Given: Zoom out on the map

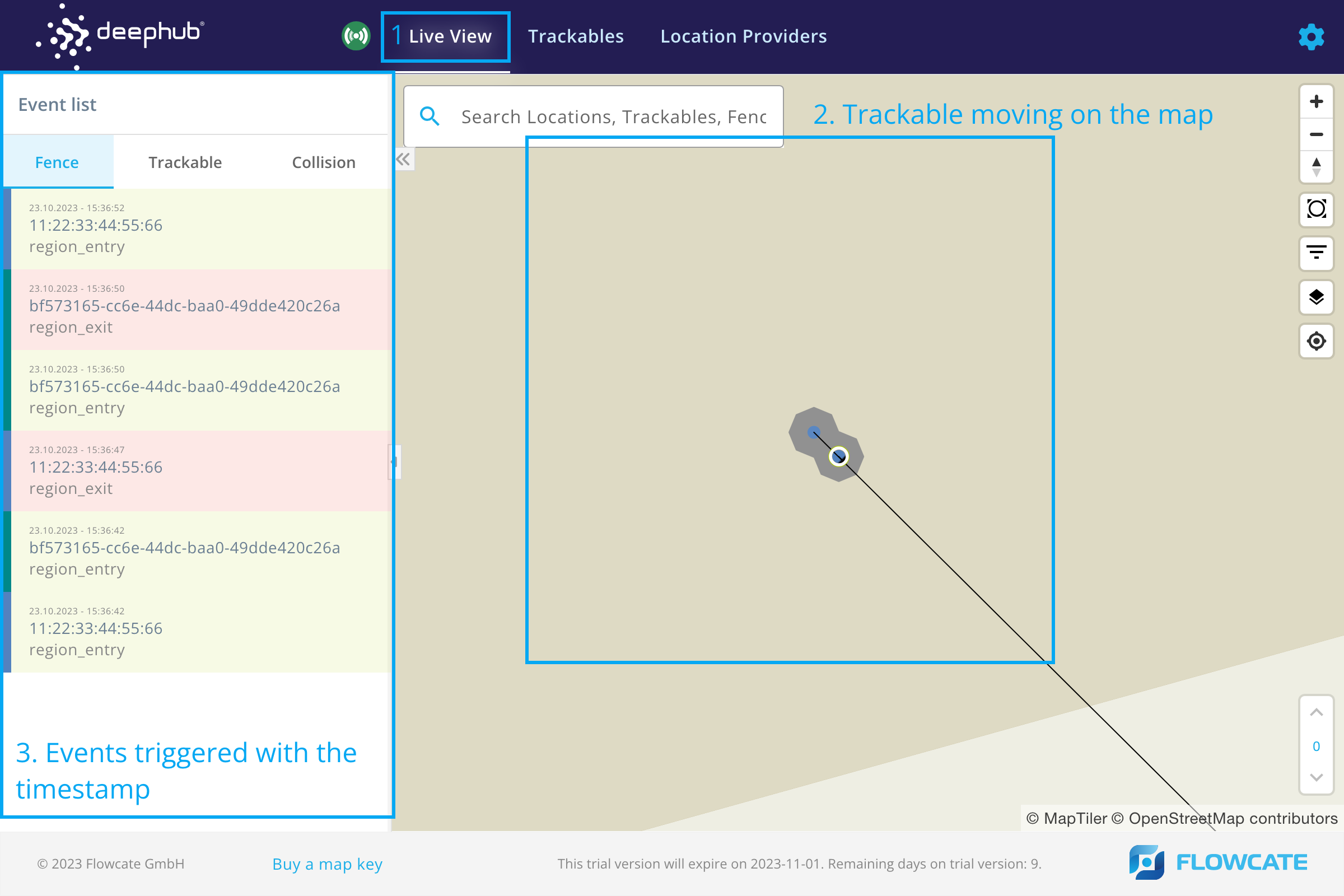Looking at the screenshot, I should (1317, 134).
